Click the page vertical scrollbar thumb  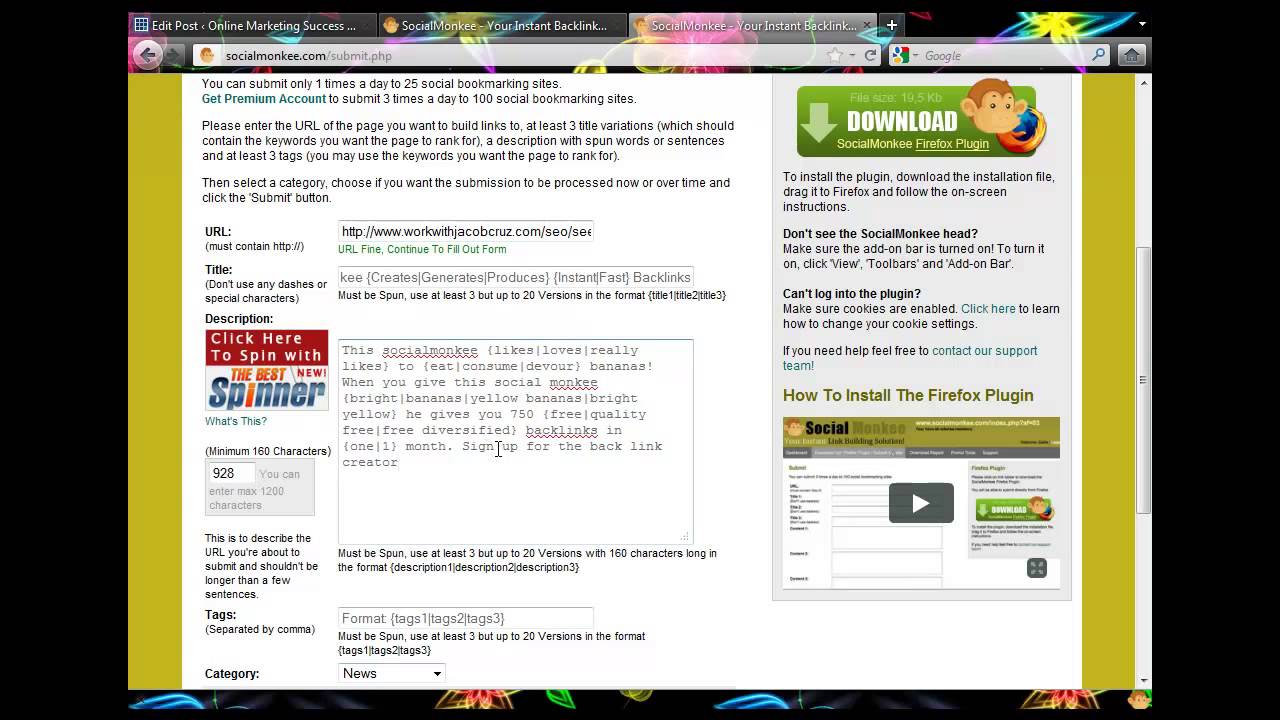(x=1143, y=380)
